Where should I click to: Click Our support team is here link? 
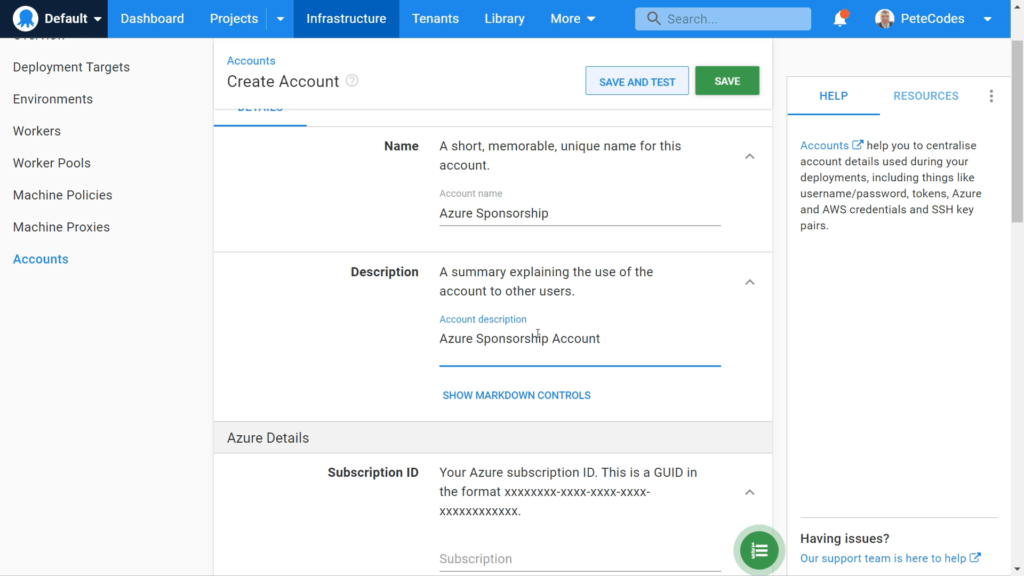(883, 558)
